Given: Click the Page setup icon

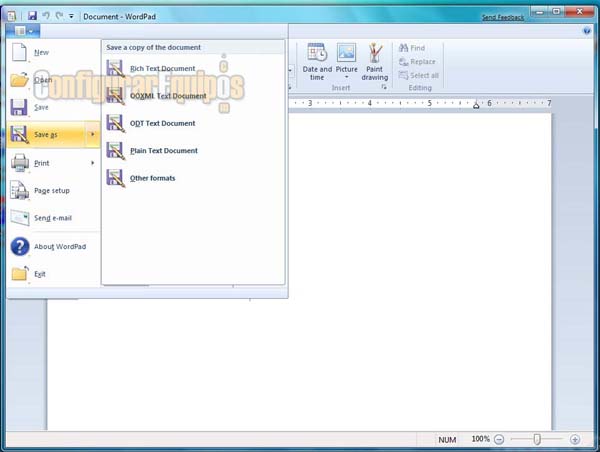Looking at the screenshot, I should 19,190.
